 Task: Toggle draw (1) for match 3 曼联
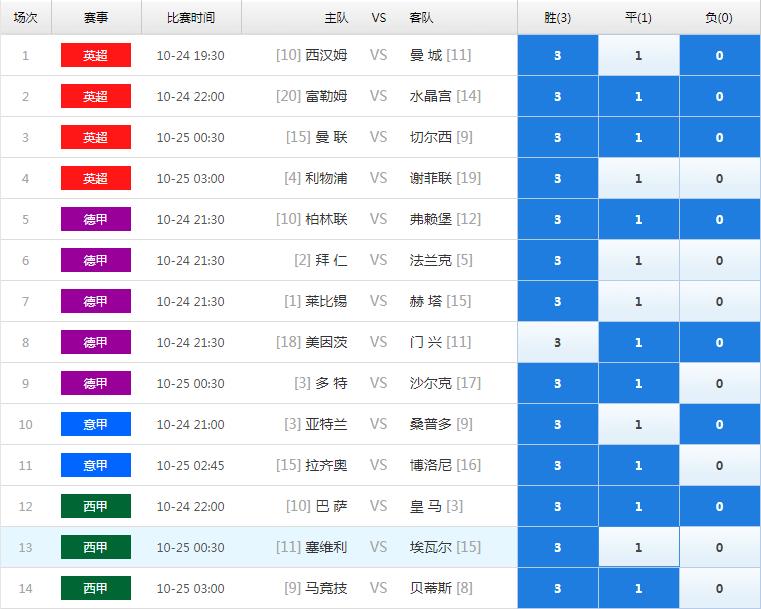(639, 137)
